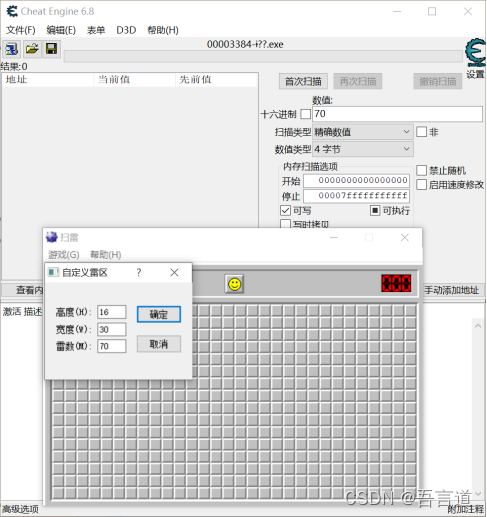
Task: Click 取消 in the custom field dialog
Action: point(159,344)
